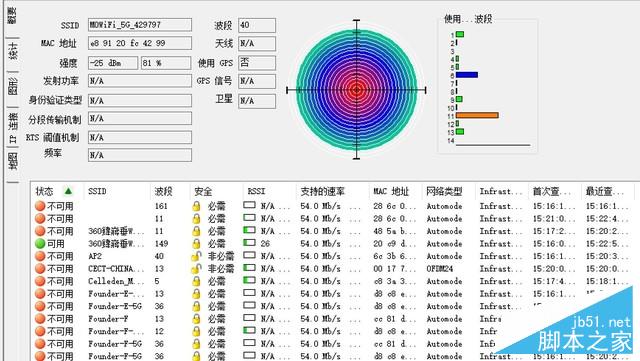Click the open padlock icon in the AP2 row
The width and height of the screenshot is (640, 361).
[x=196, y=256]
